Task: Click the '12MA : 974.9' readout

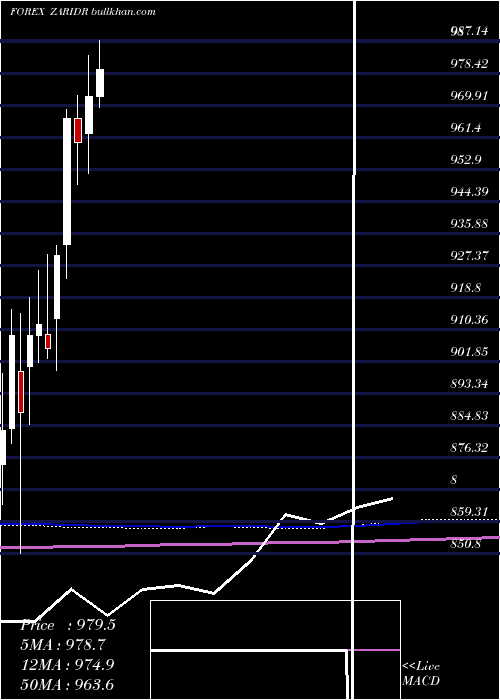Action: (68, 665)
